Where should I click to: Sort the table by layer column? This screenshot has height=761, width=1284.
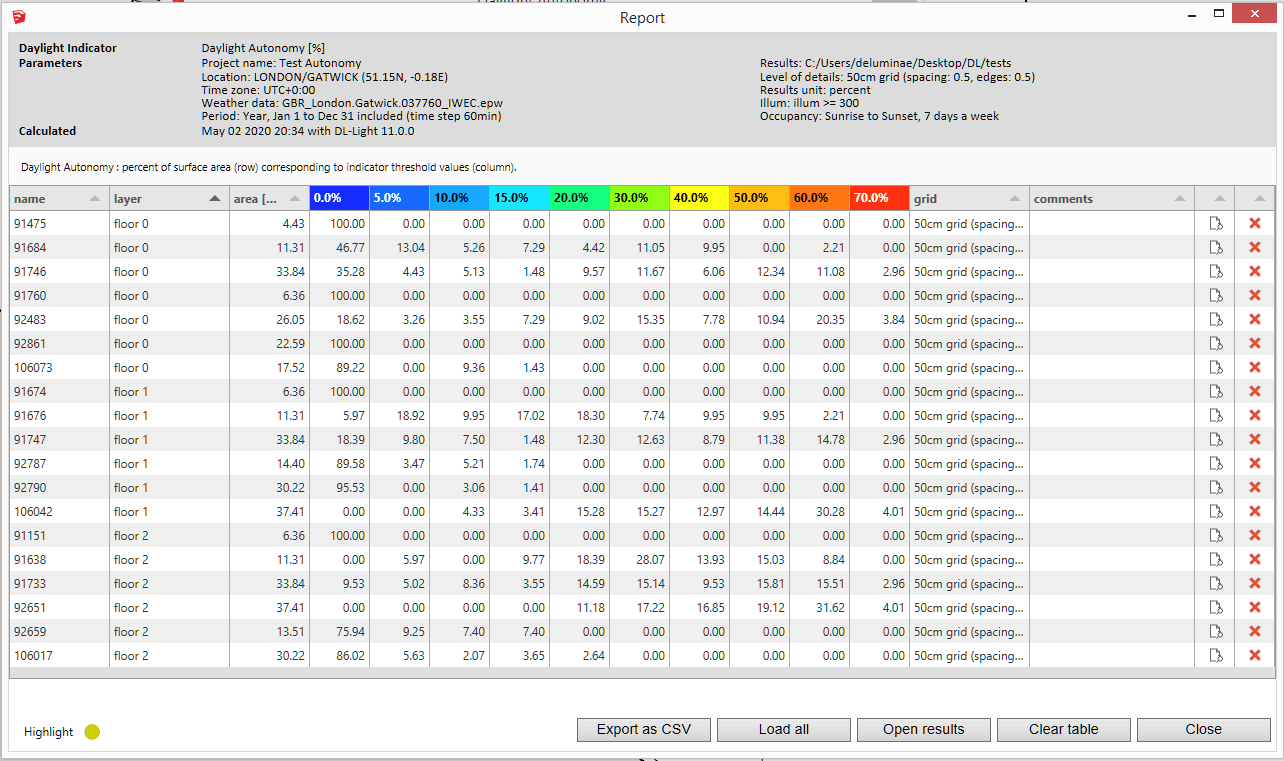pyautogui.click(x=170, y=198)
